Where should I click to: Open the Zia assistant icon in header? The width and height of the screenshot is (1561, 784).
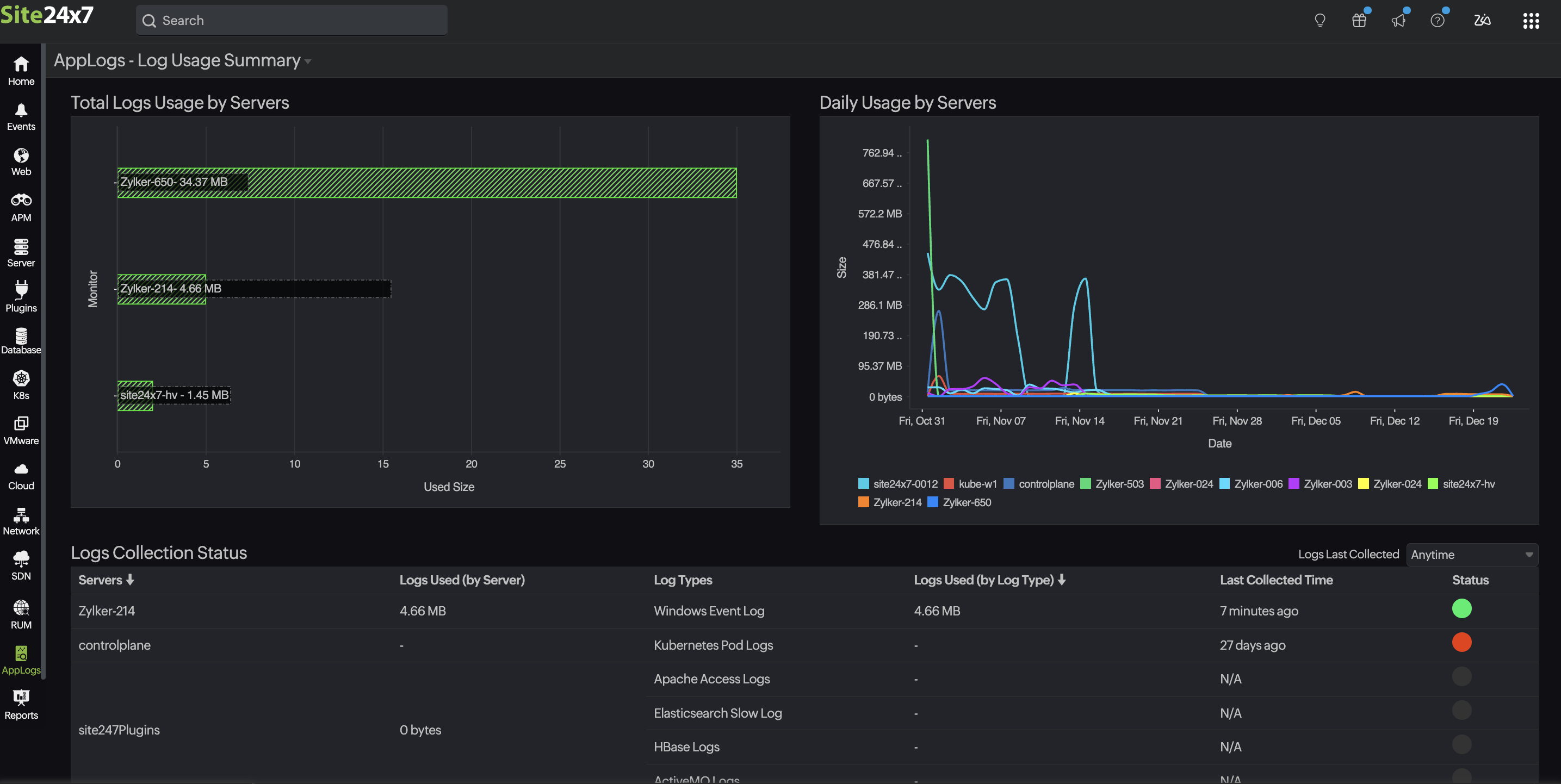1482,20
